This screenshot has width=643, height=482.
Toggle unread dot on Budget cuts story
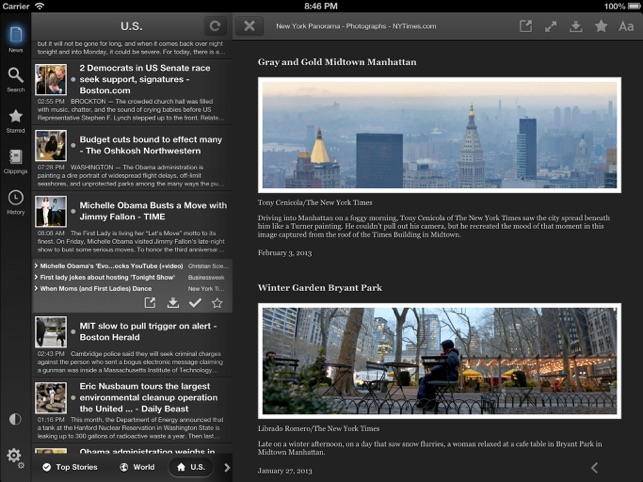point(73,145)
